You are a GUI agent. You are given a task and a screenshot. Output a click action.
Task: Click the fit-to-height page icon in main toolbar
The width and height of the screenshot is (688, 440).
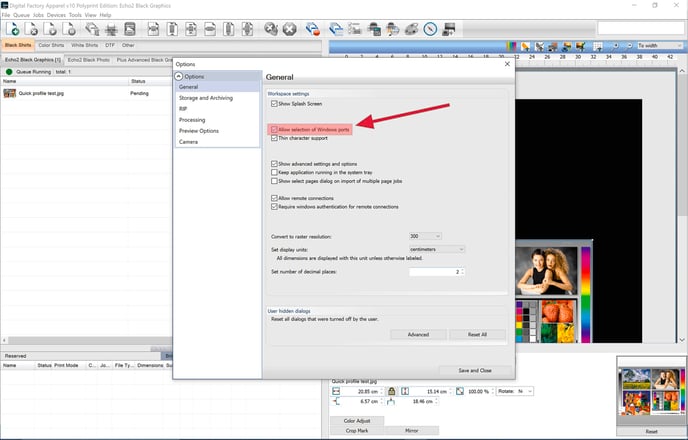pos(228,29)
